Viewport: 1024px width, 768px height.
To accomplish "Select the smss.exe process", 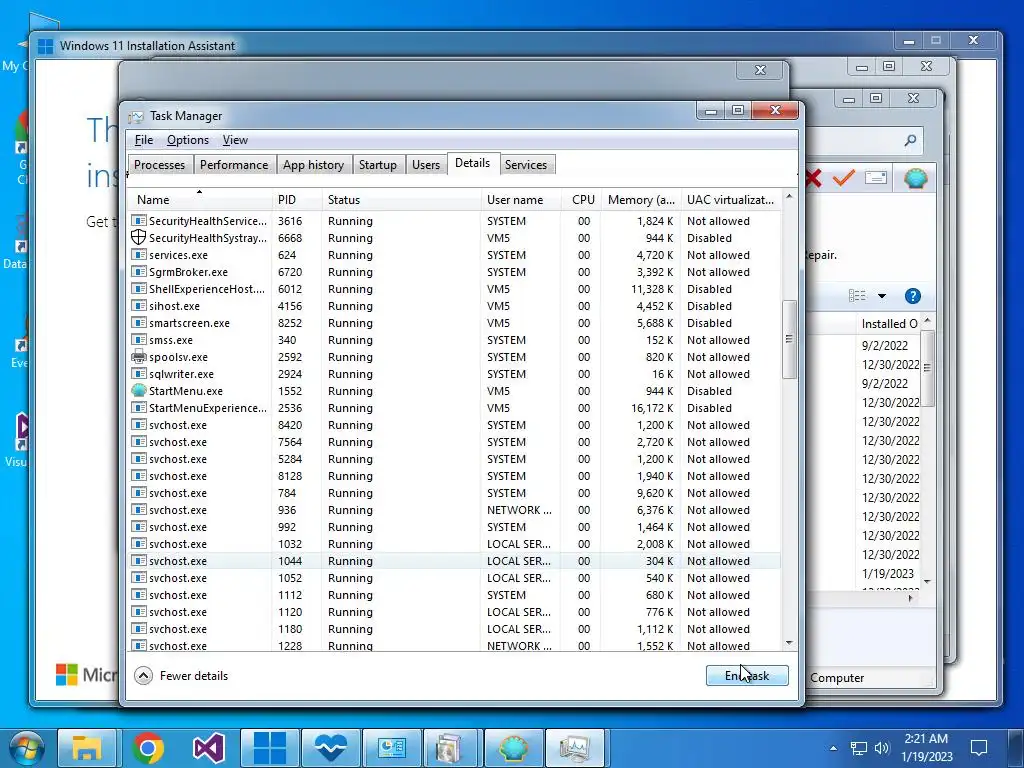I will pos(454,340).
